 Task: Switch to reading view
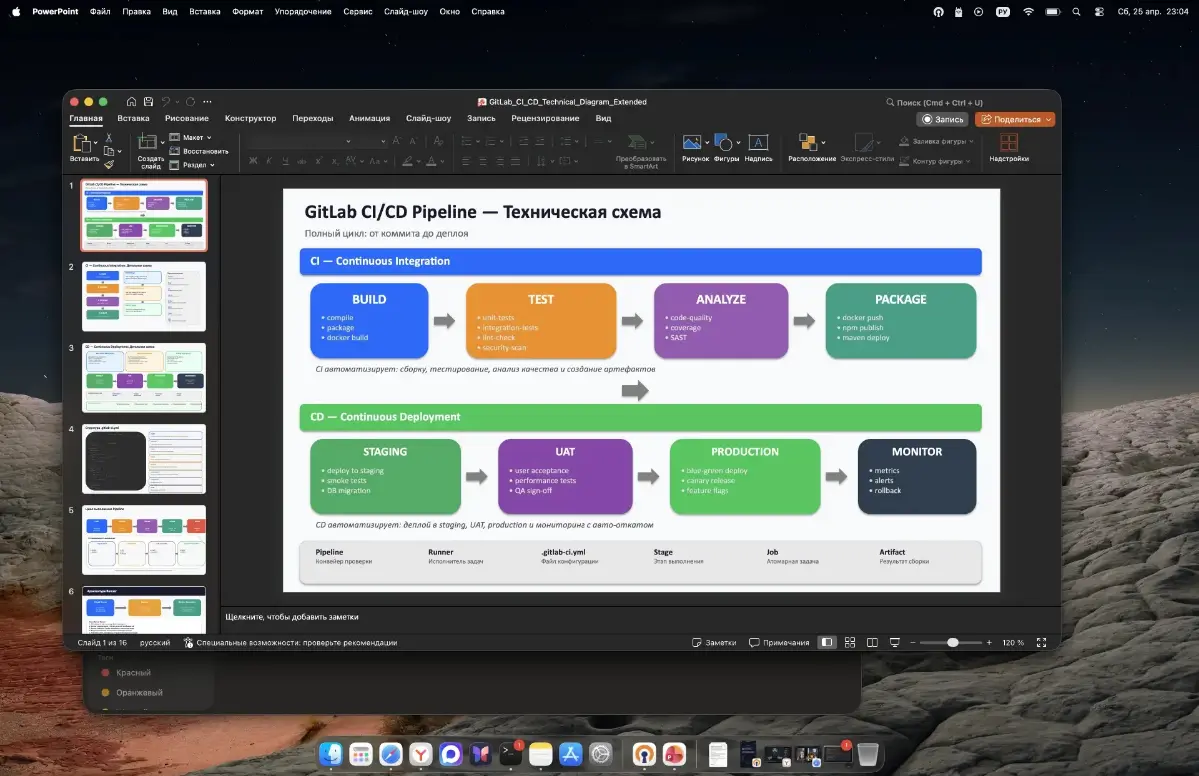tap(872, 643)
